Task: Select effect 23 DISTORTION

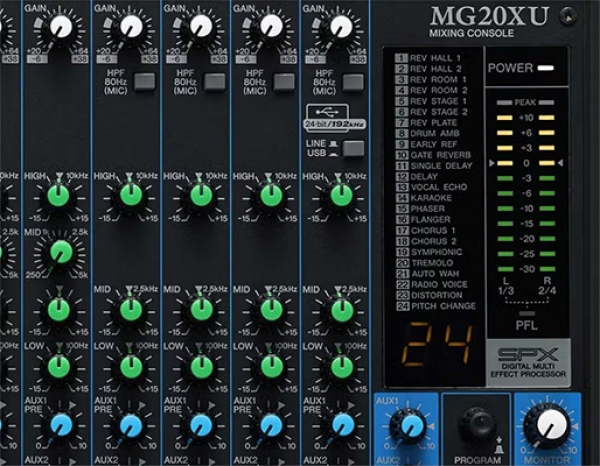Action: point(429,295)
